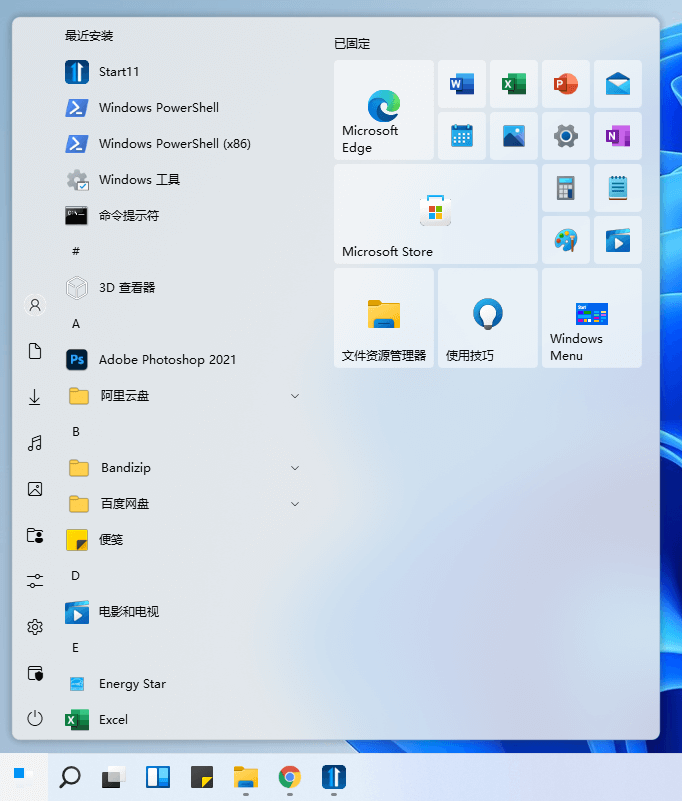Click the letter A section header

76,324
